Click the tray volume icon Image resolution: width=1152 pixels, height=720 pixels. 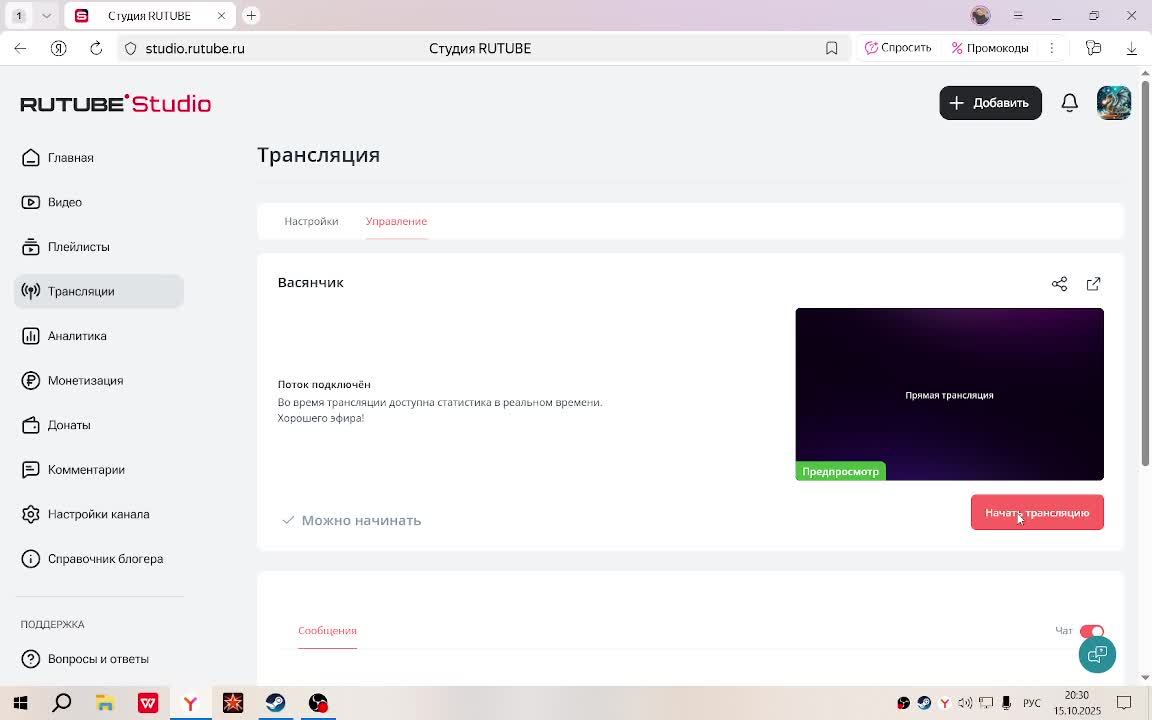click(965, 703)
